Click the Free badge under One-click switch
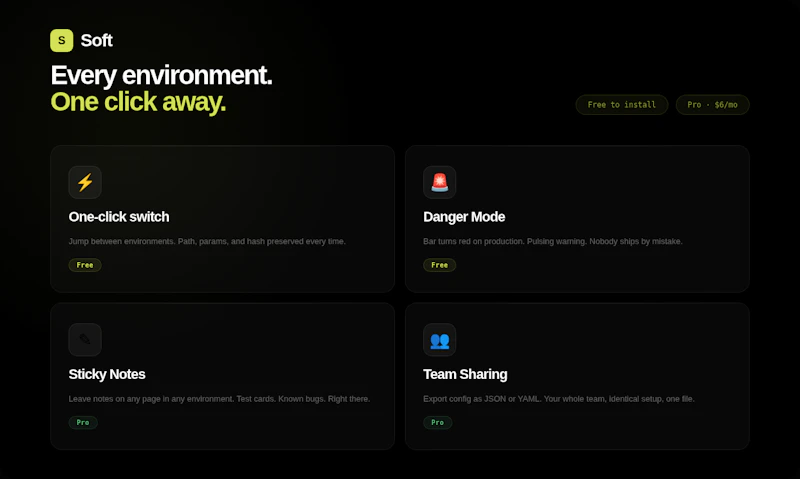 (x=85, y=265)
